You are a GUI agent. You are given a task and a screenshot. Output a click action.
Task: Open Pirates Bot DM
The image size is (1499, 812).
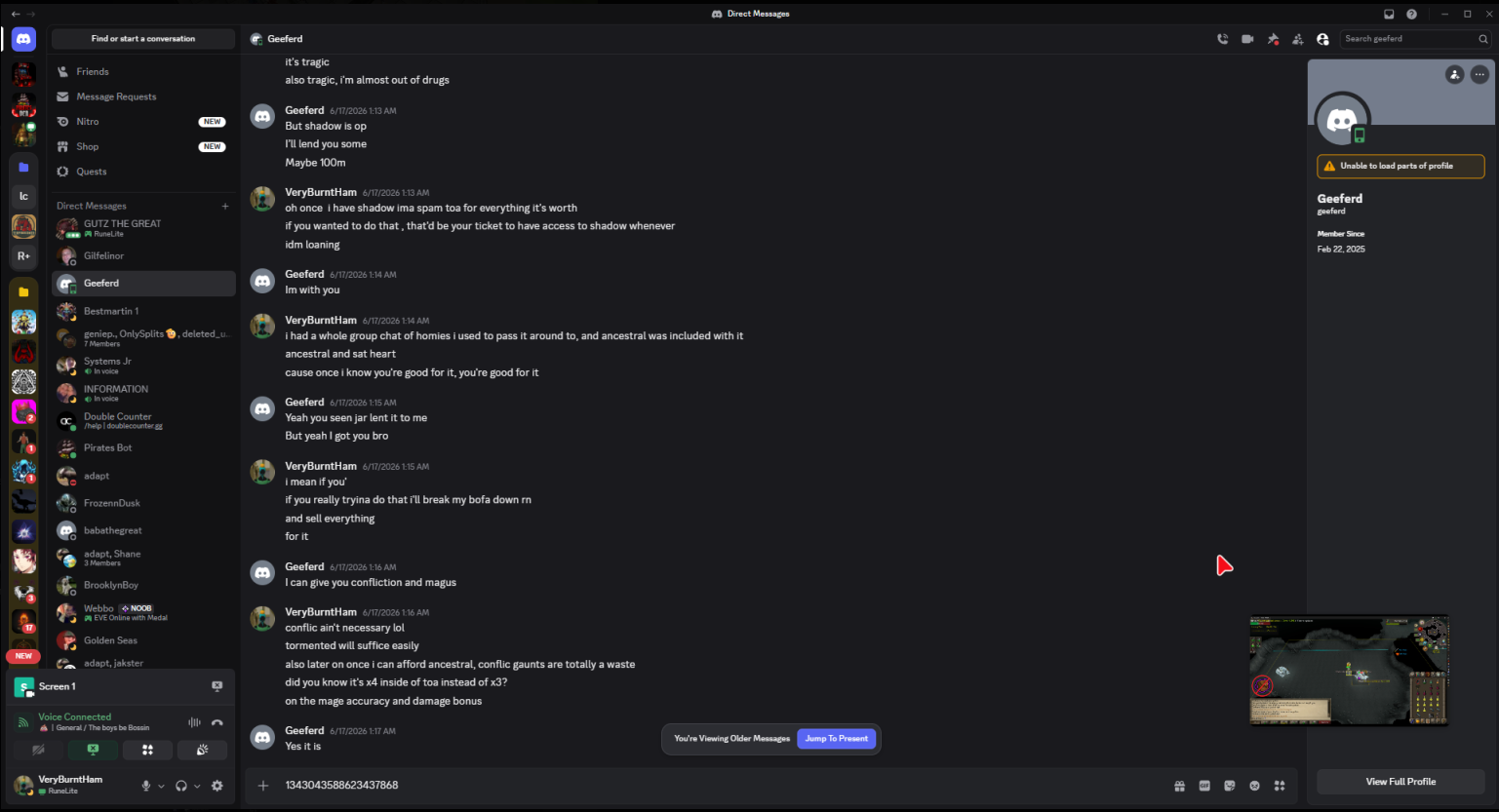(143, 447)
